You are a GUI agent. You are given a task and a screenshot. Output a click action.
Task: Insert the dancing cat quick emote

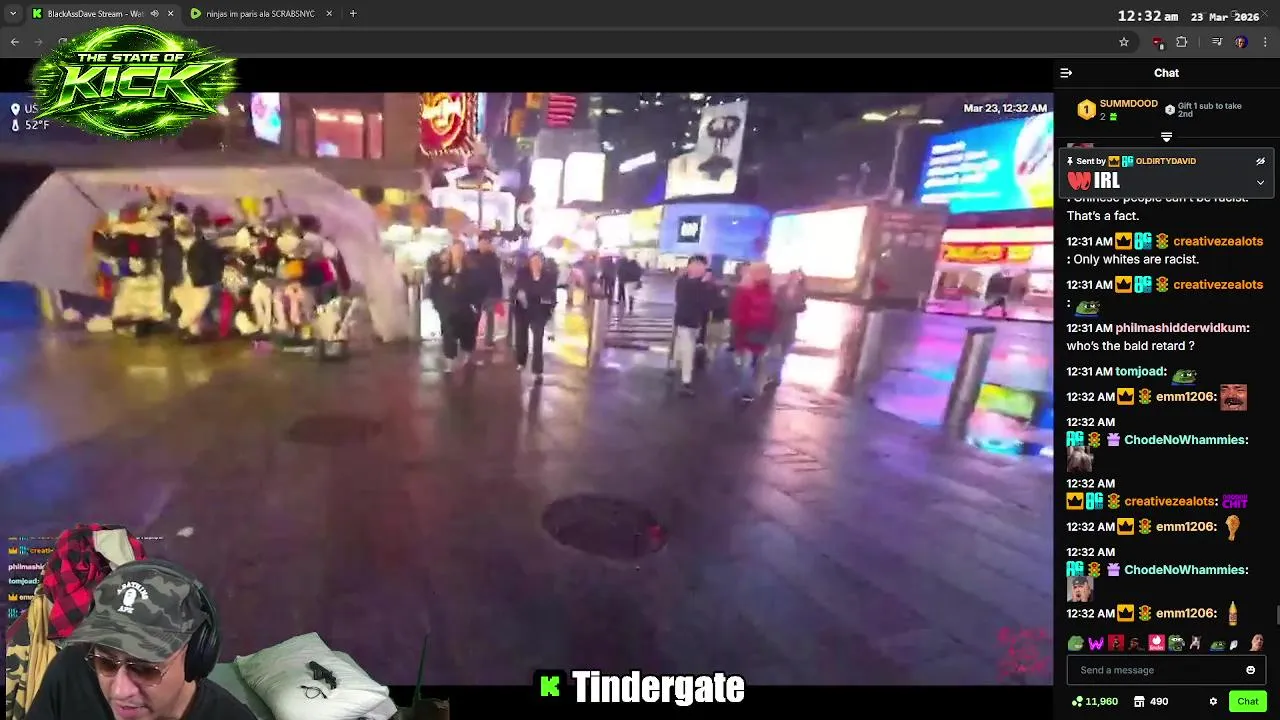point(1195,644)
